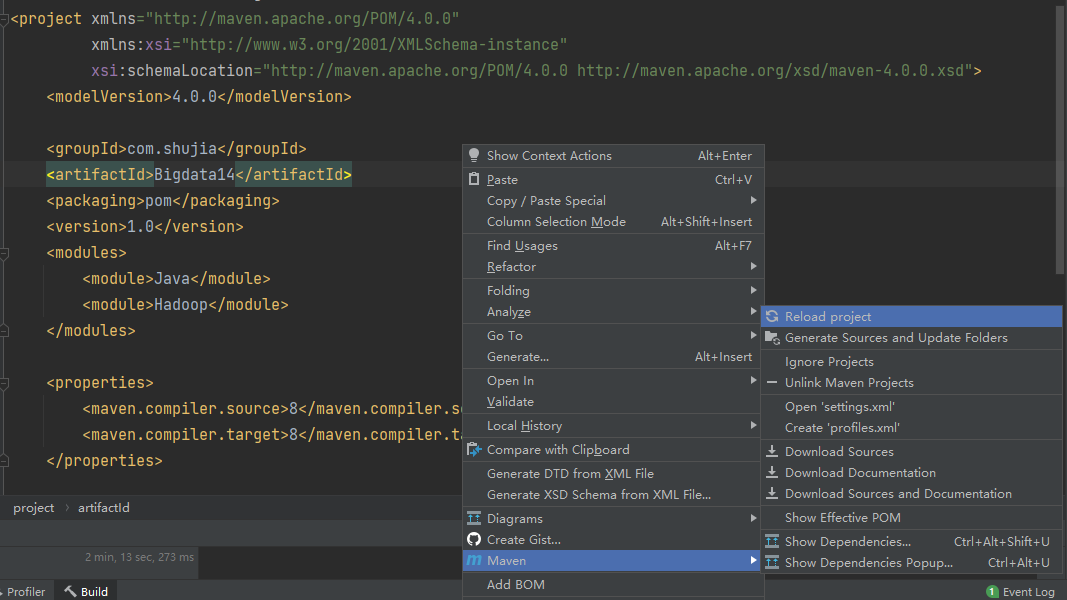1067x600 pixels.
Task: Choose Show Effective POM
Action: [x=842, y=518]
